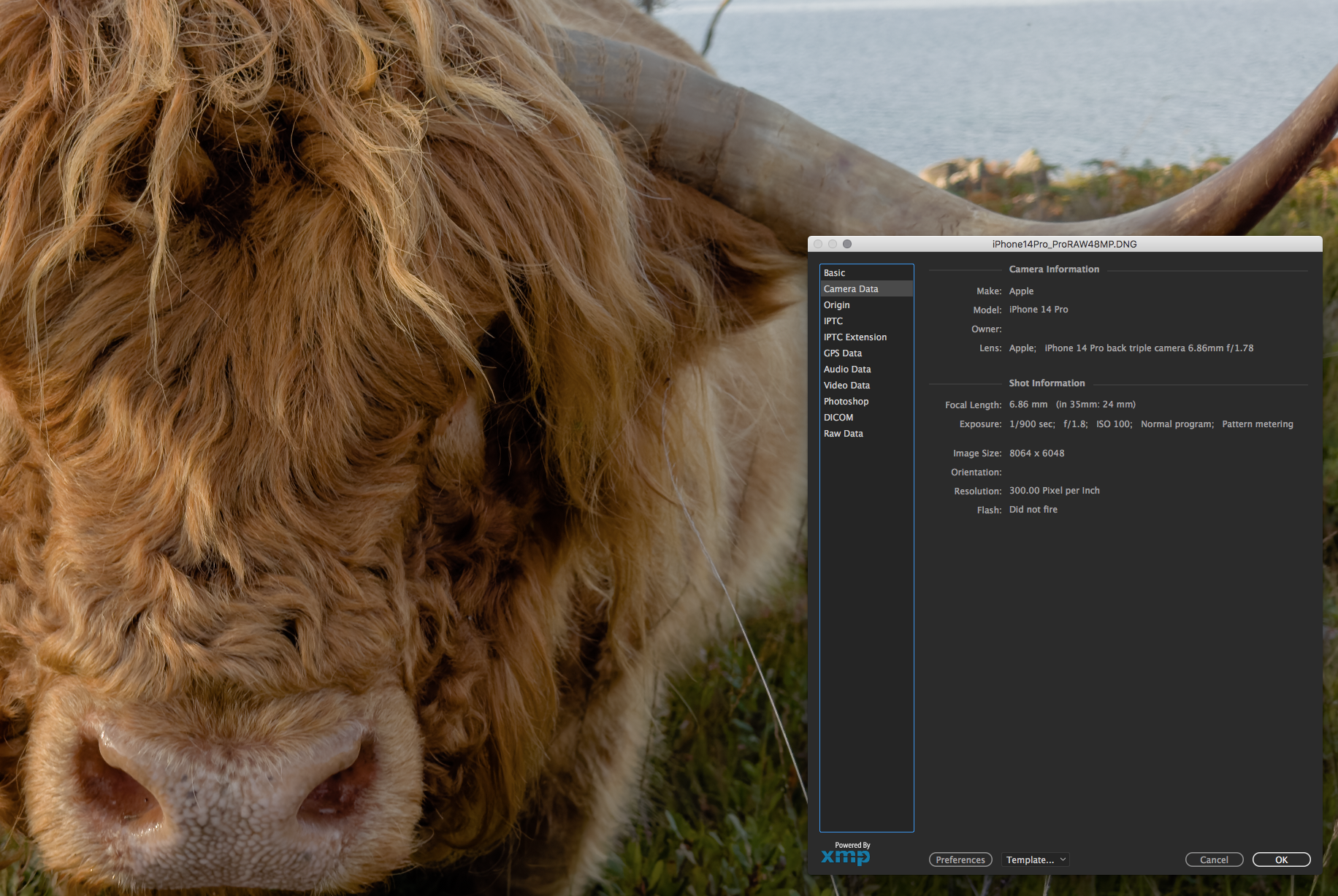The image size is (1338, 896).
Task: Click the Pattern metering text
Action: tap(1258, 424)
